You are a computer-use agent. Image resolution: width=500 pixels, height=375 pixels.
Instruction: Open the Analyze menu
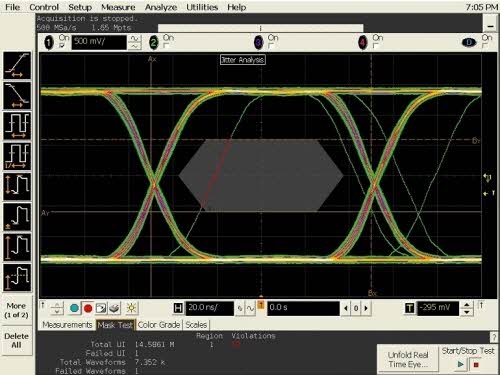161,7
